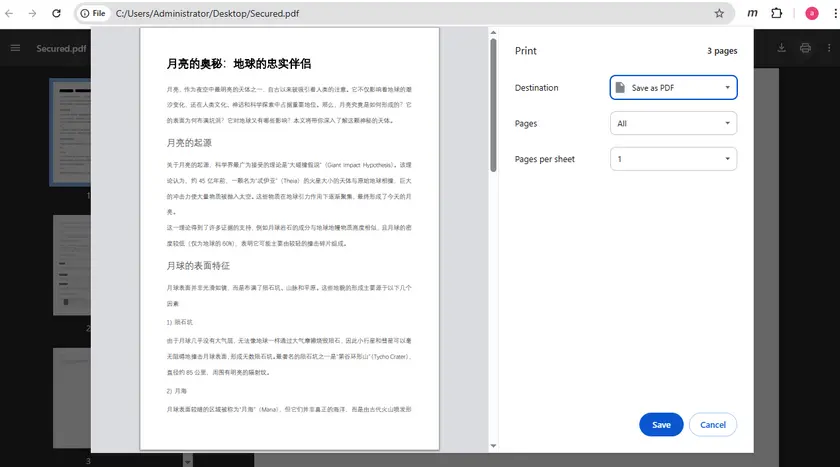
Task: Click the 'Secured.pdf' title in viewer toolbar
Action: (x=61, y=48)
